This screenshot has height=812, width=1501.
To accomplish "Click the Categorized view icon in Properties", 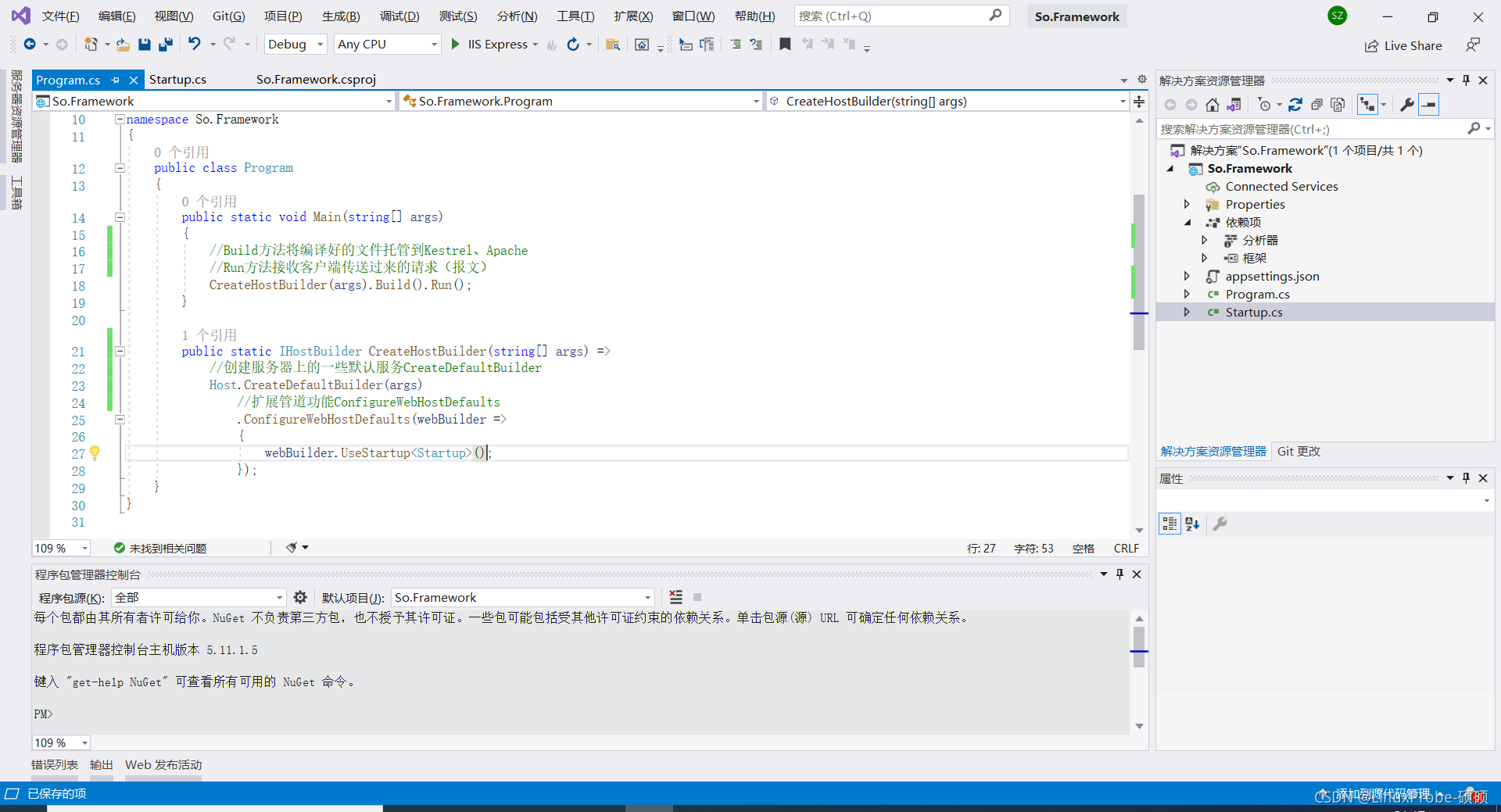I will point(1170,524).
